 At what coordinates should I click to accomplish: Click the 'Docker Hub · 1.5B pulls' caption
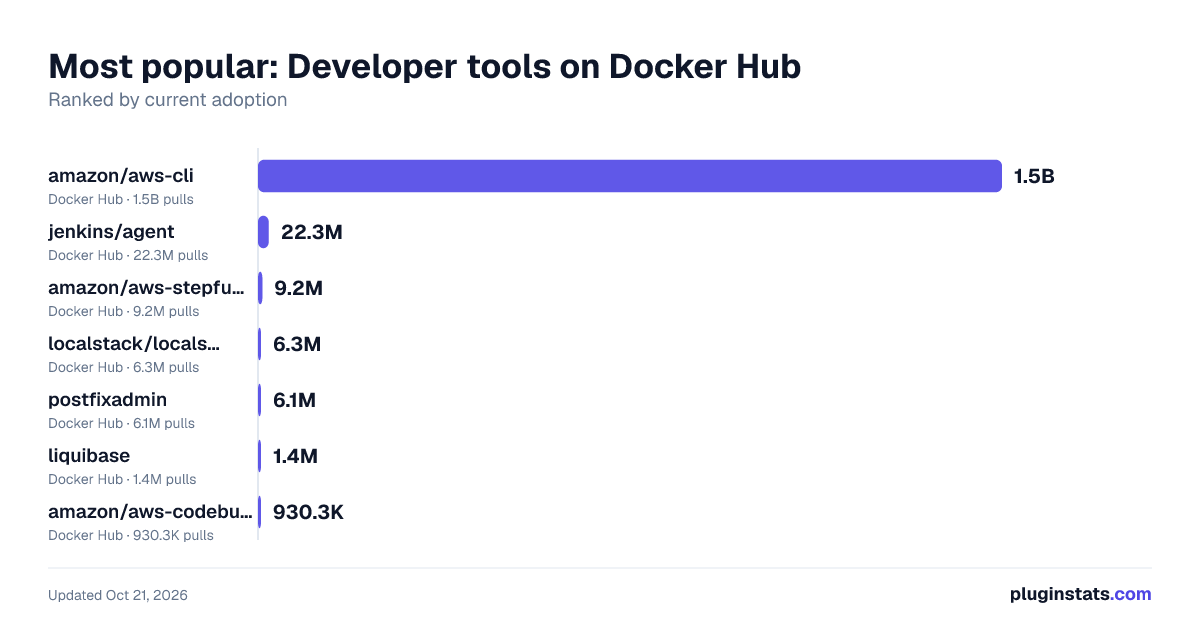click(x=121, y=199)
